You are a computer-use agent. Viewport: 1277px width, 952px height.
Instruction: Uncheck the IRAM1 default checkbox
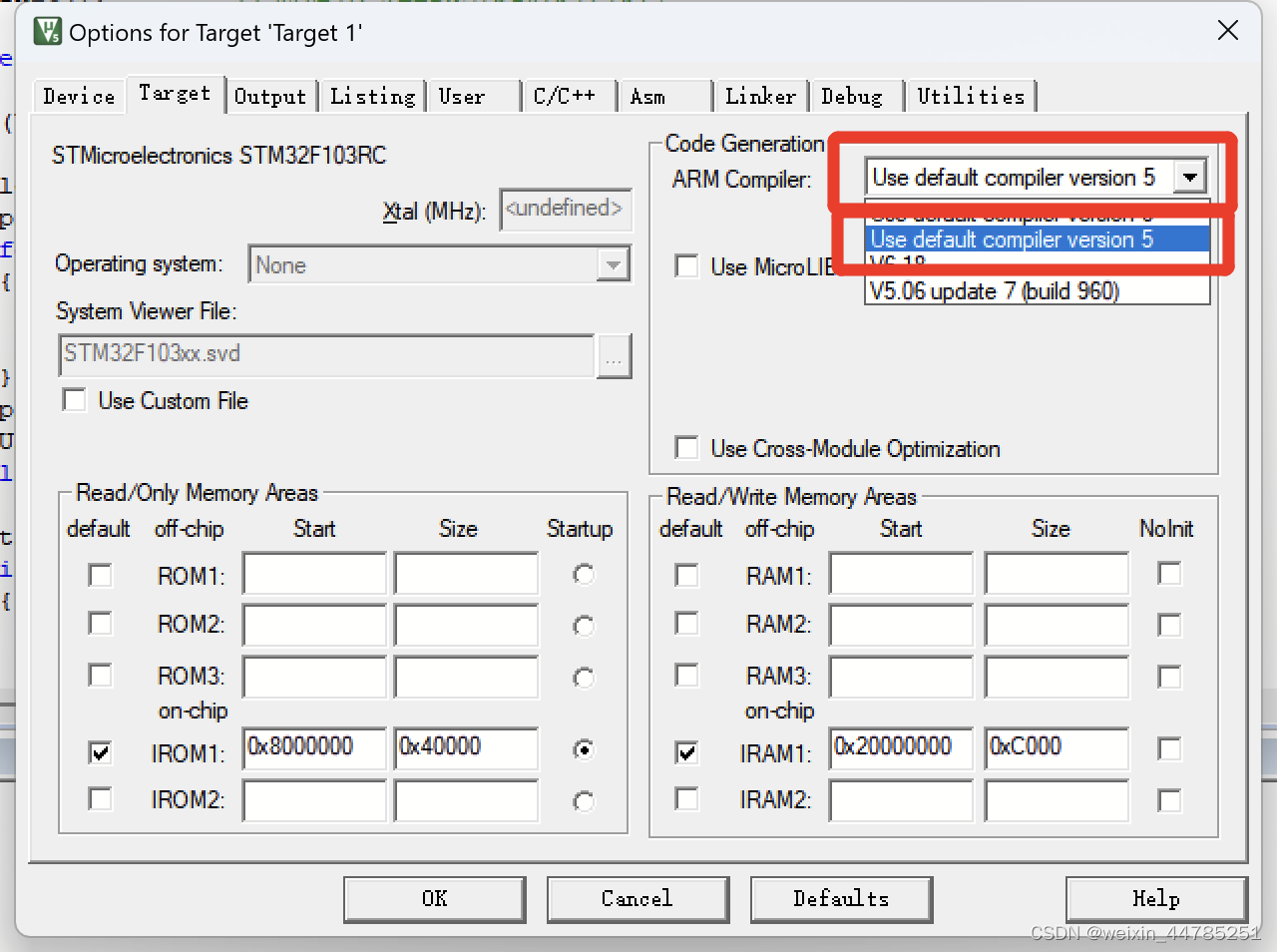point(686,751)
